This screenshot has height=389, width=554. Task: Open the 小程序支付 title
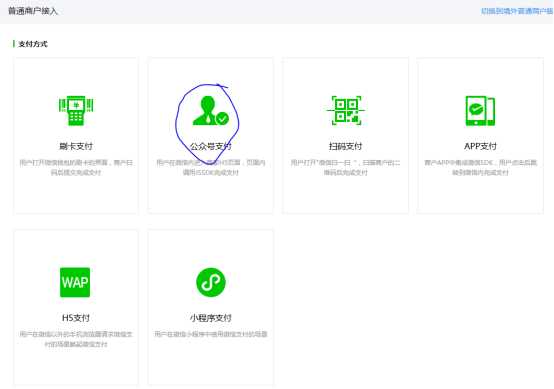[x=211, y=318]
